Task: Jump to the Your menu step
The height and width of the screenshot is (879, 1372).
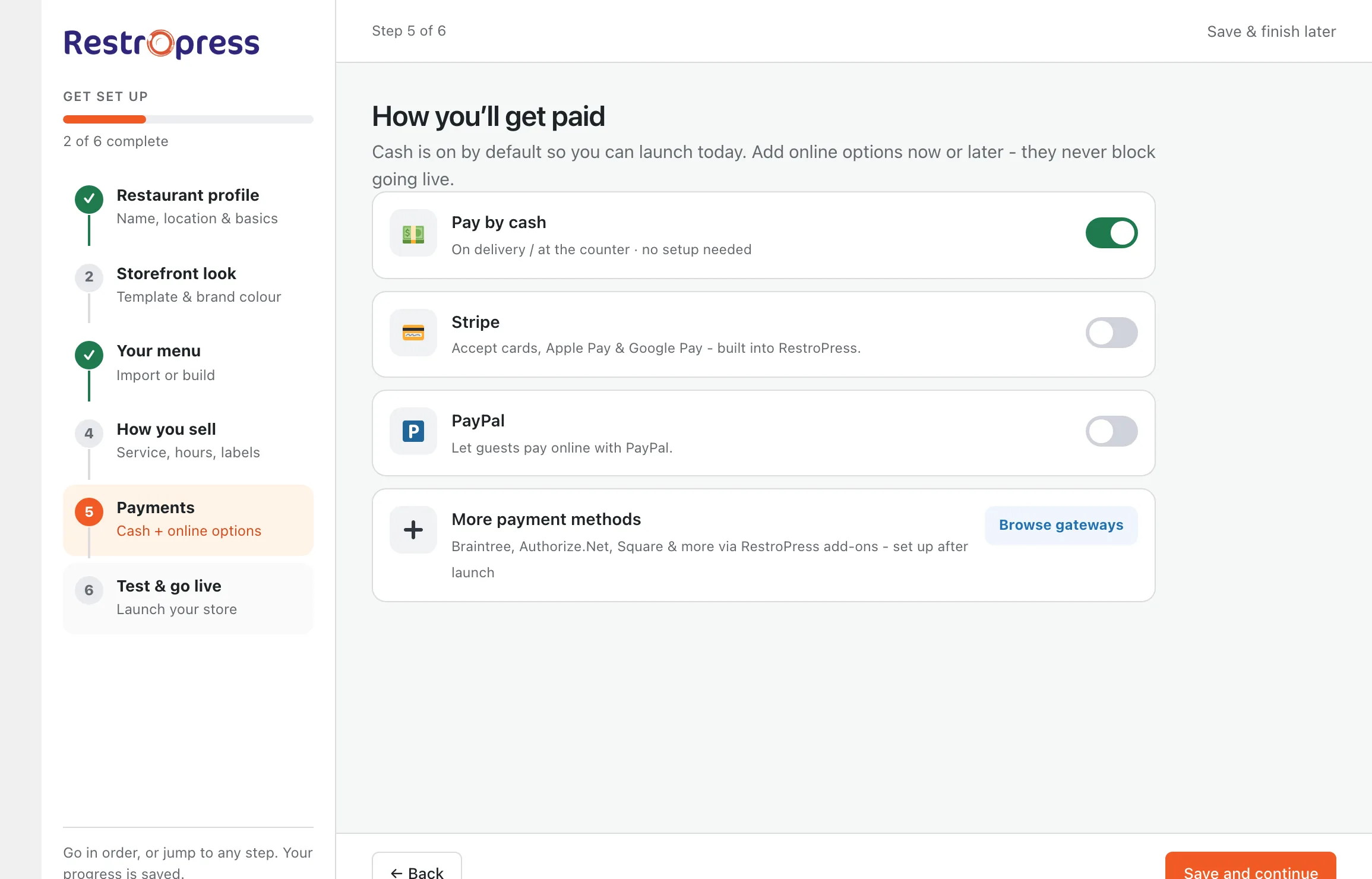Action: [188, 363]
